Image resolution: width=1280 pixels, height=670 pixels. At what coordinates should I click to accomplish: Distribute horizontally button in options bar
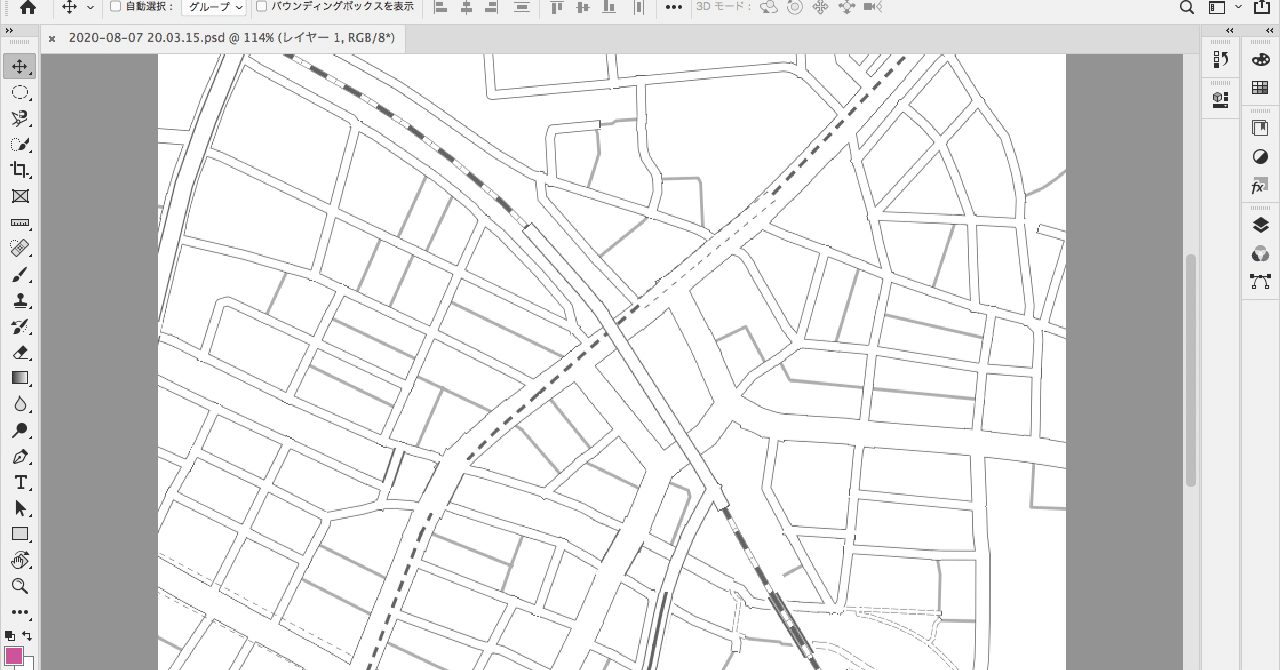pos(638,7)
